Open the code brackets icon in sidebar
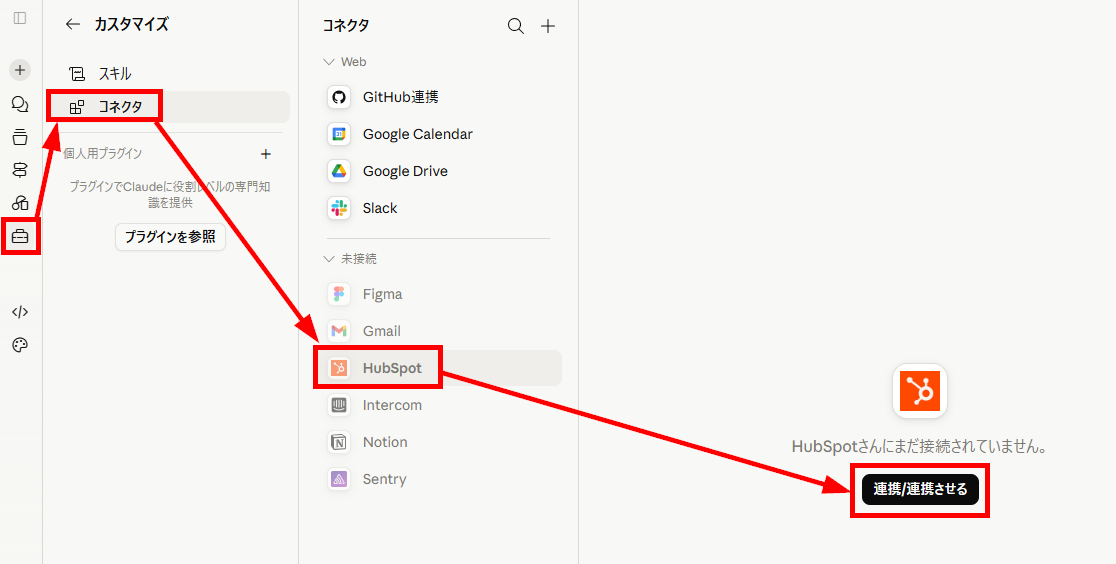This screenshot has width=1116, height=564. 20,312
